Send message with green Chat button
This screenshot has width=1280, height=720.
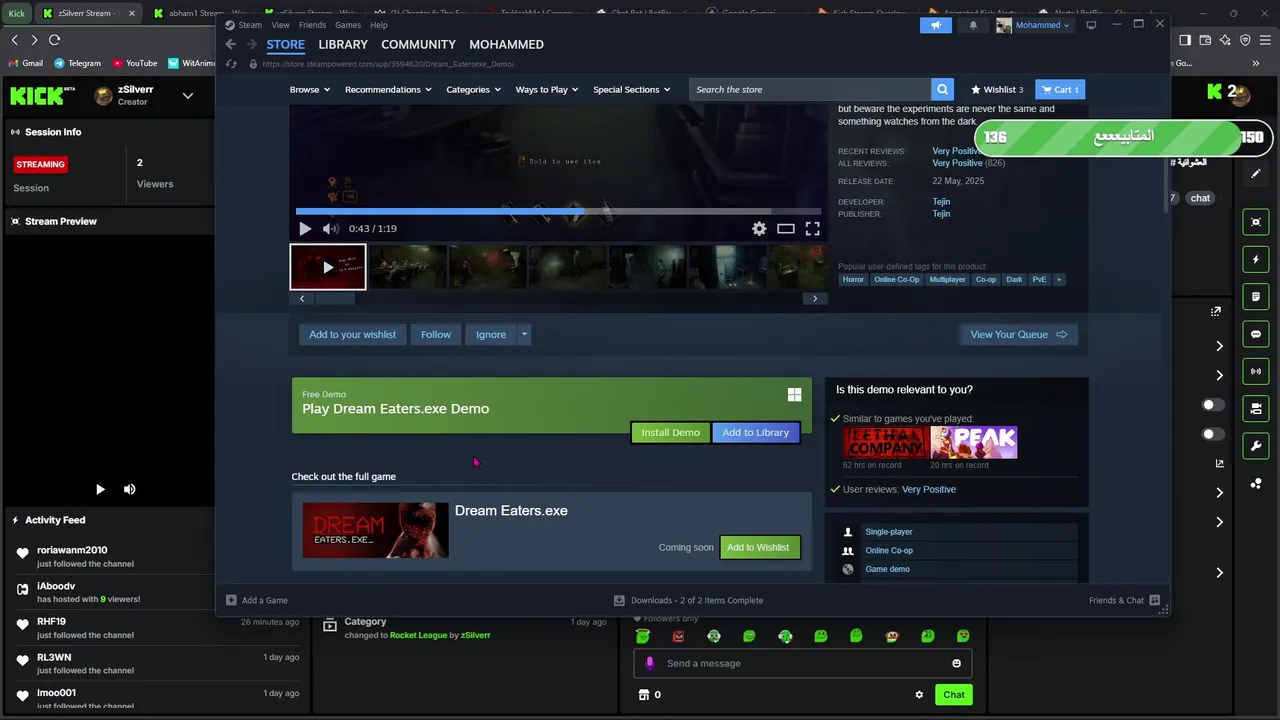[x=954, y=695]
